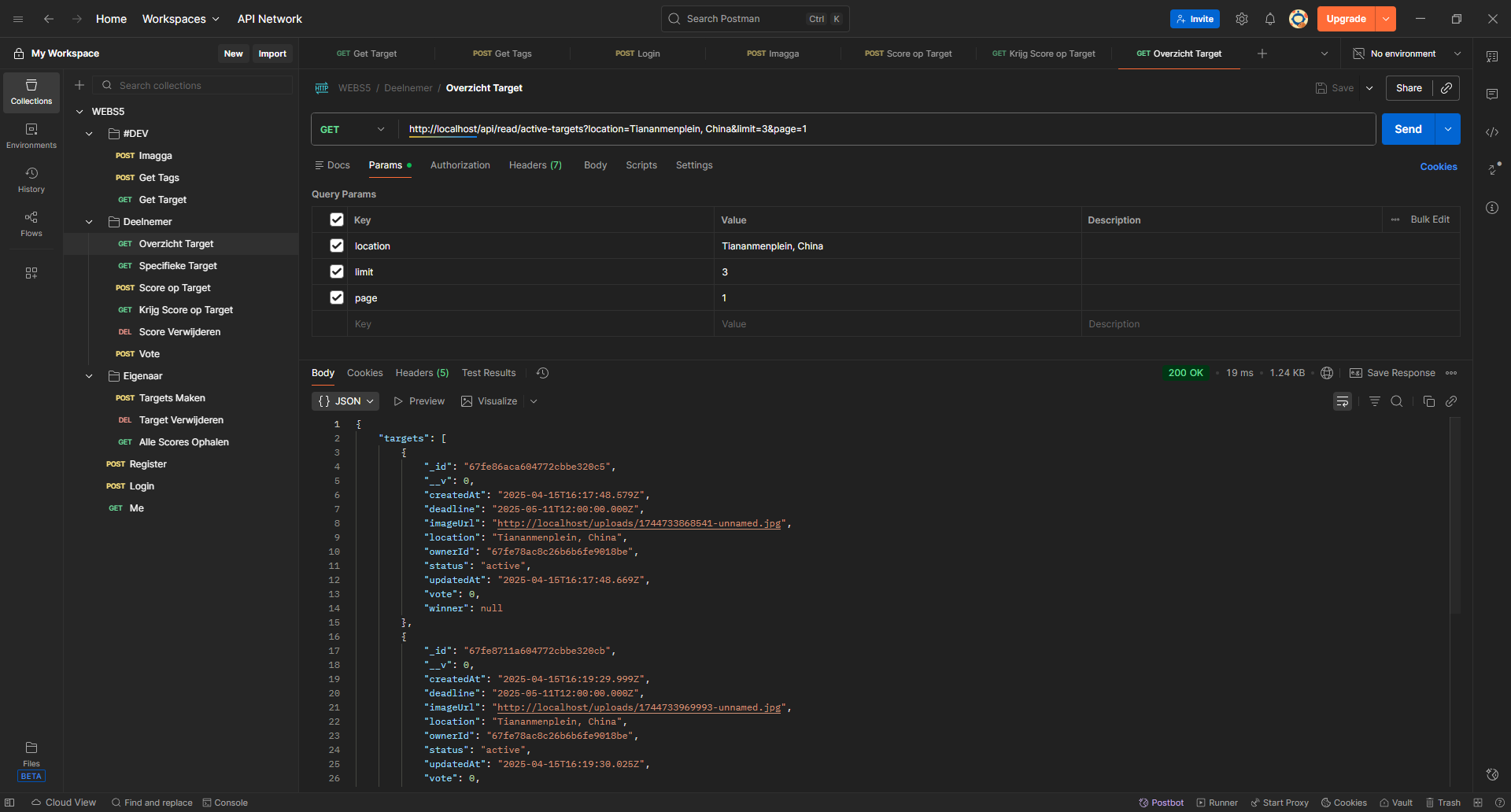Viewport: 1511px width, 812px height.
Task: Launch the Collection Runner
Action: [x=1216, y=803]
